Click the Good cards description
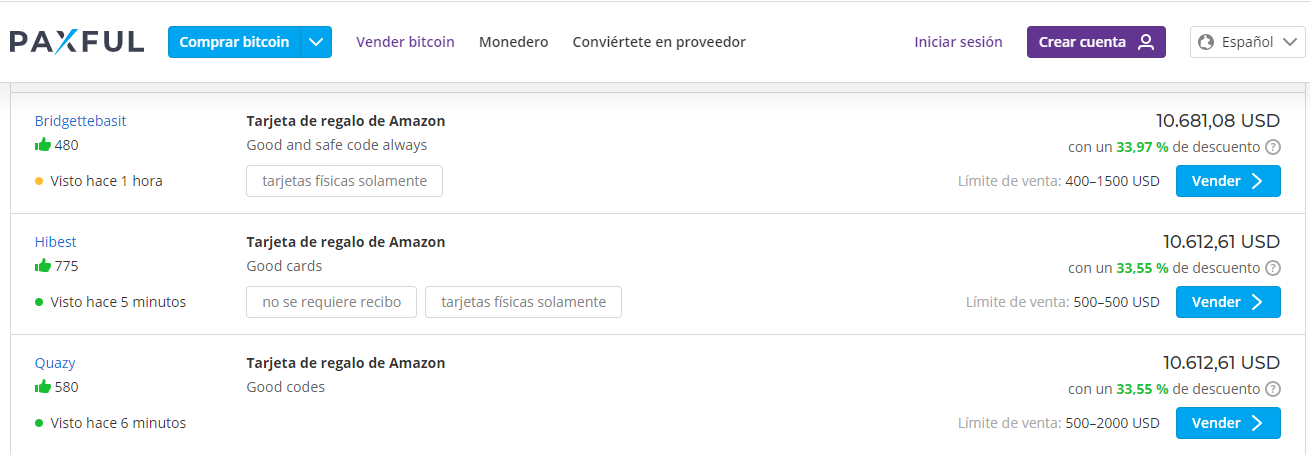This screenshot has width=1311, height=455. (284, 266)
